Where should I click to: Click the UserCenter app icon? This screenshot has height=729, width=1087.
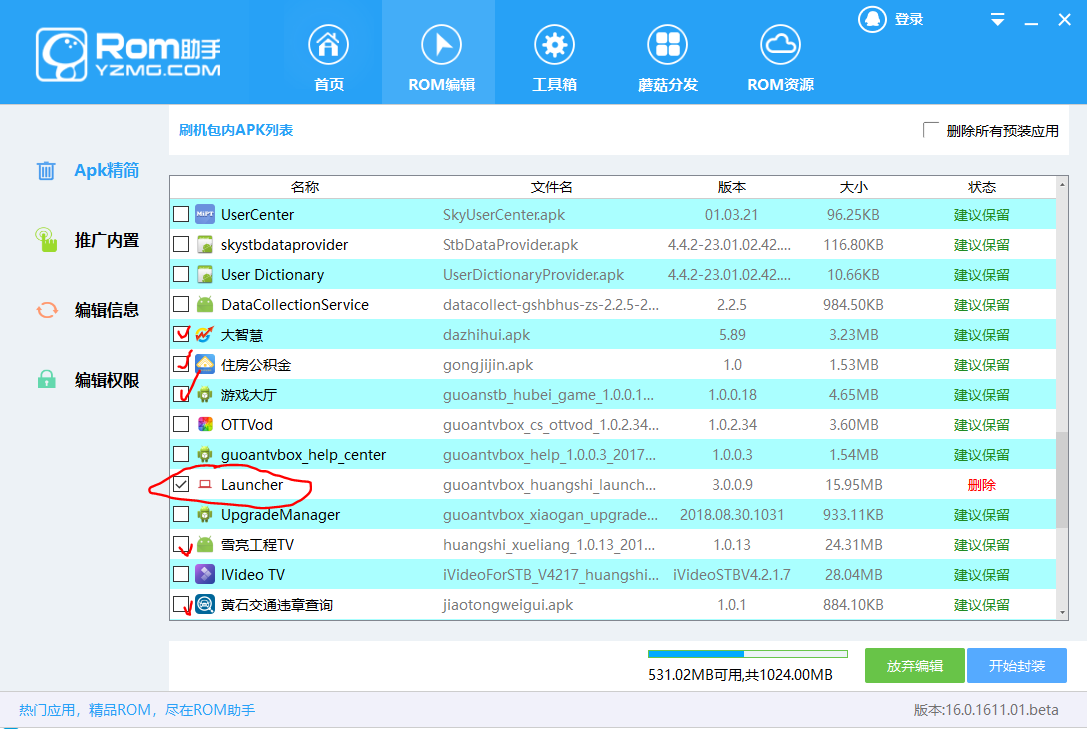click(x=205, y=214)
